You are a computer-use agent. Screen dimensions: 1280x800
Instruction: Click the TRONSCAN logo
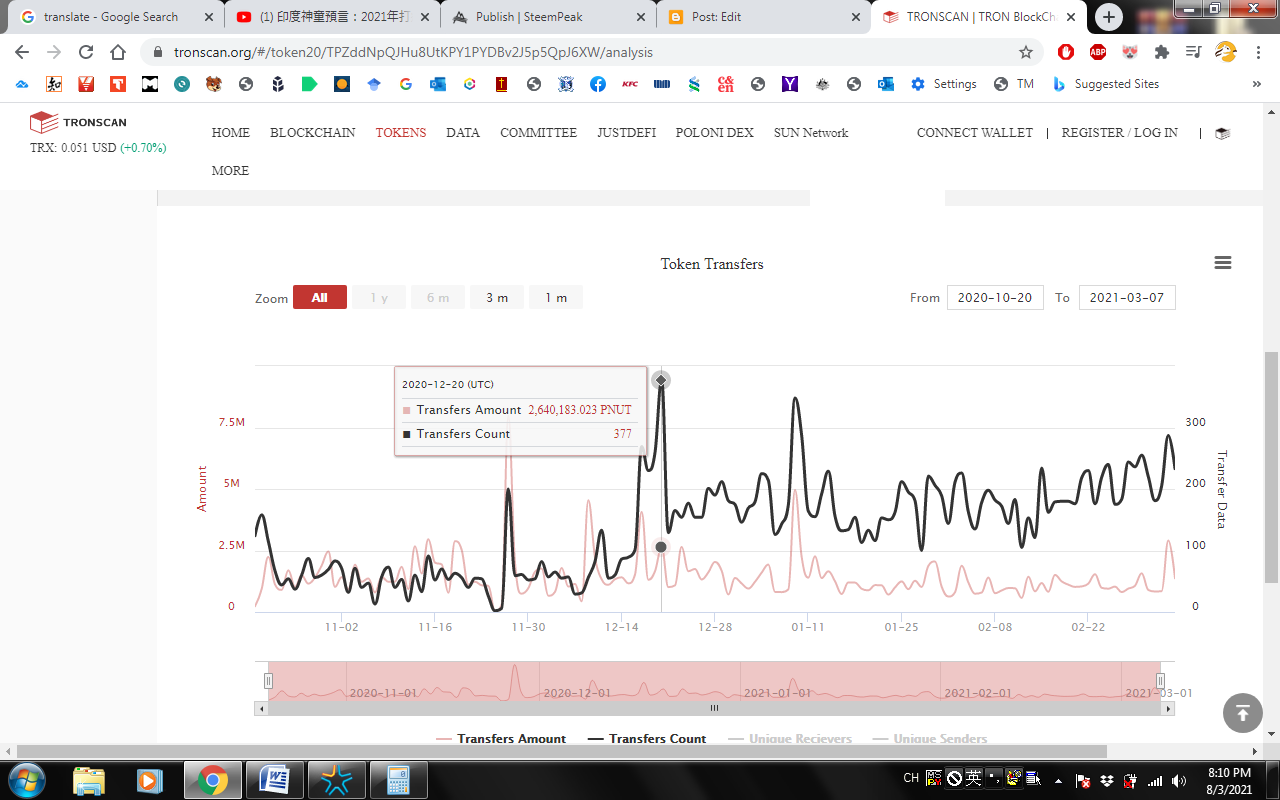pos(78,122)
